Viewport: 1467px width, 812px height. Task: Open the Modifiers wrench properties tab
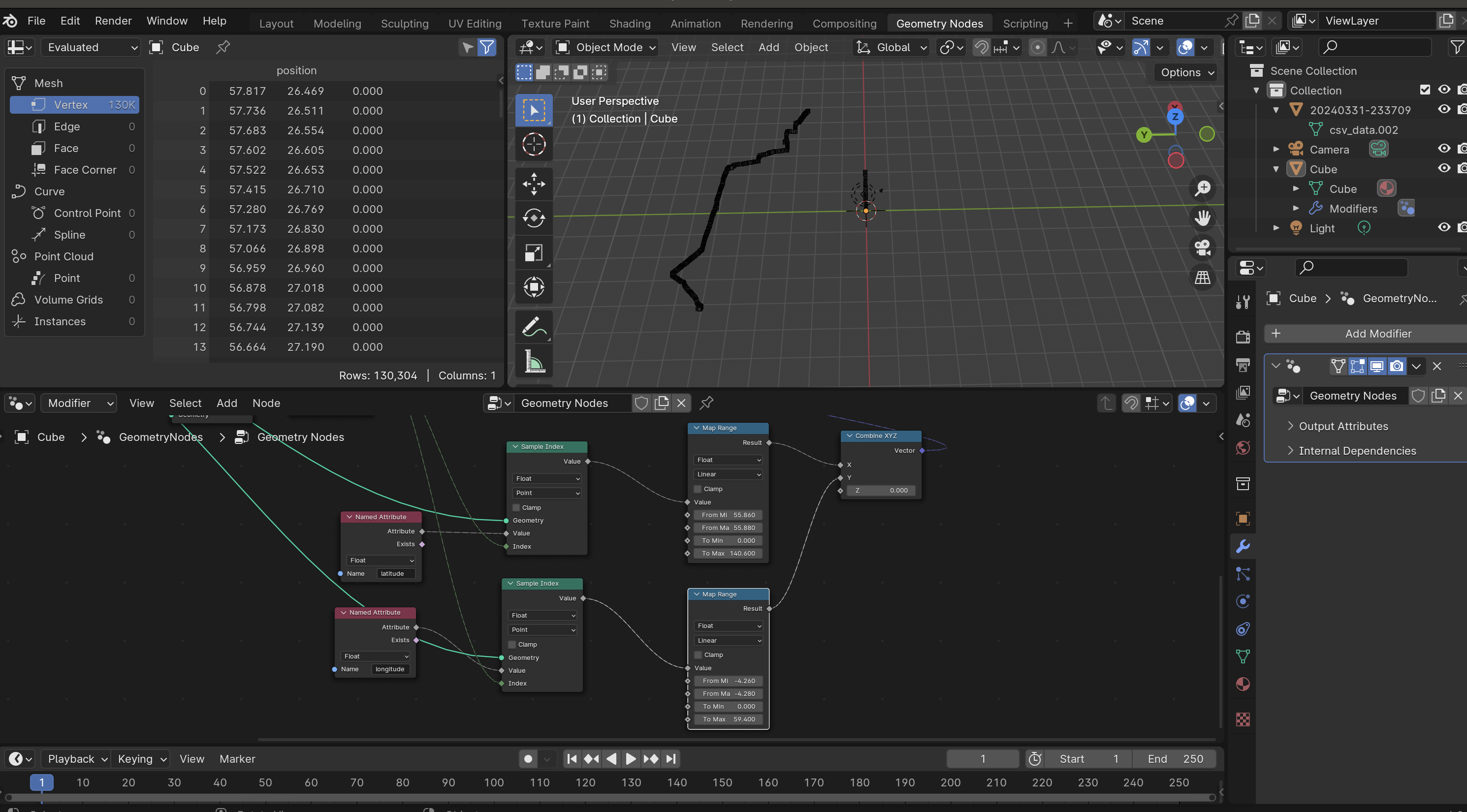tap(1243, 546)
